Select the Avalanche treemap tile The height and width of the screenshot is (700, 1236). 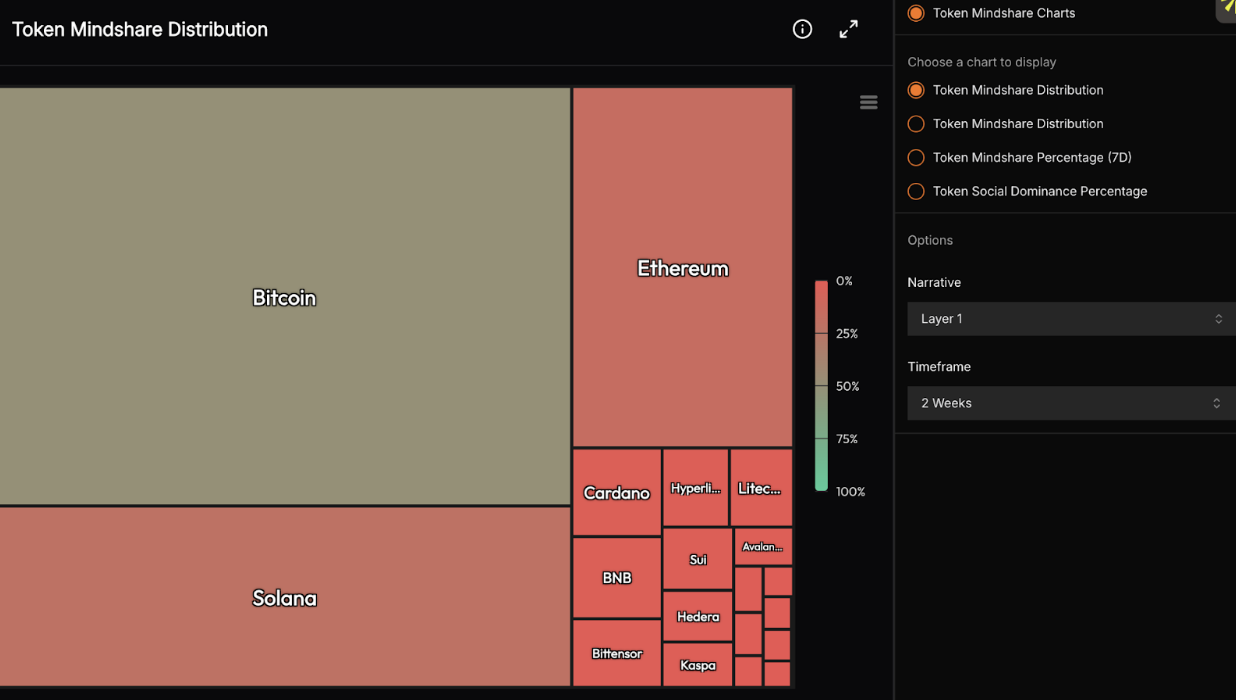click(763, 546)
